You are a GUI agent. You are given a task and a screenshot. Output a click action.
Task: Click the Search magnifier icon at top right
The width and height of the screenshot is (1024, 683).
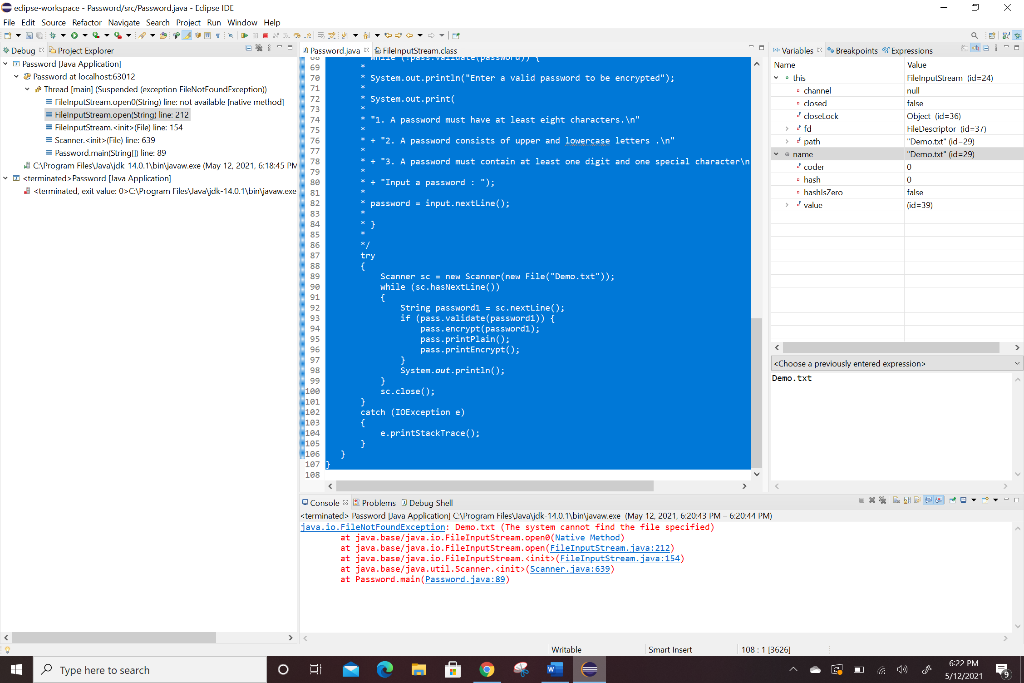(x=974, y=35)
